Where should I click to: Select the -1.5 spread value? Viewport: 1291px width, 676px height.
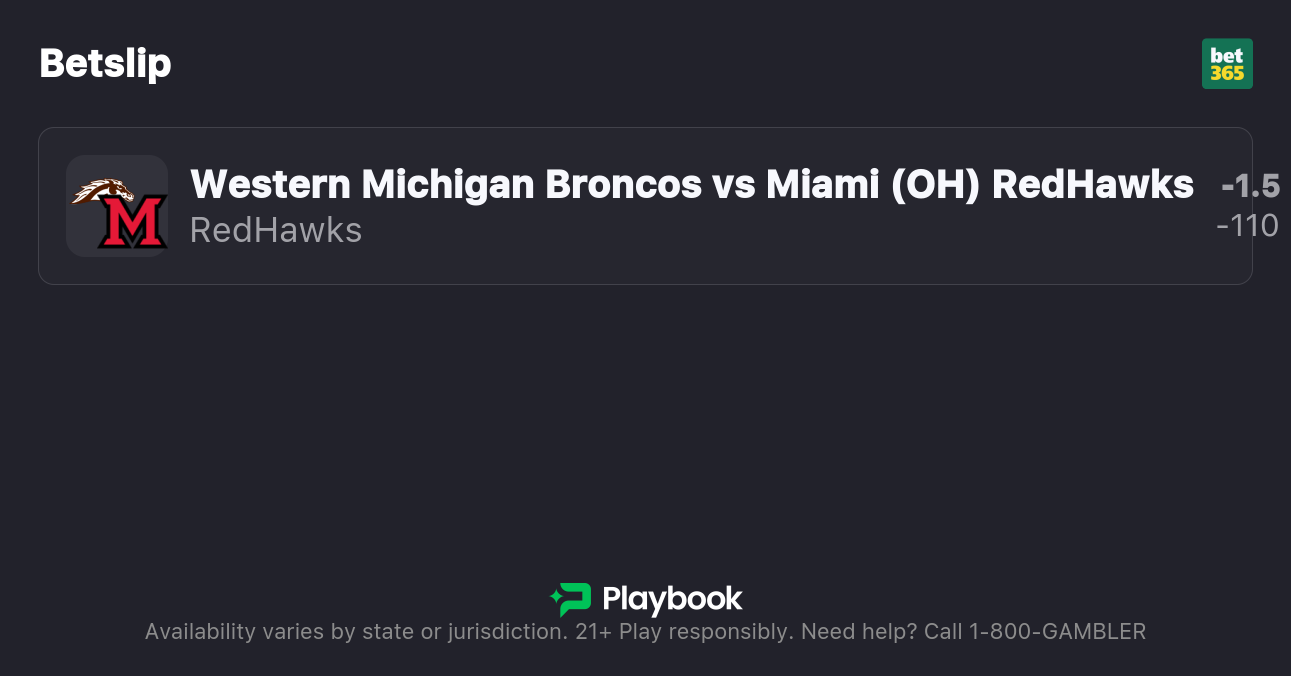pyautogui.click(x=1250, y=186)
